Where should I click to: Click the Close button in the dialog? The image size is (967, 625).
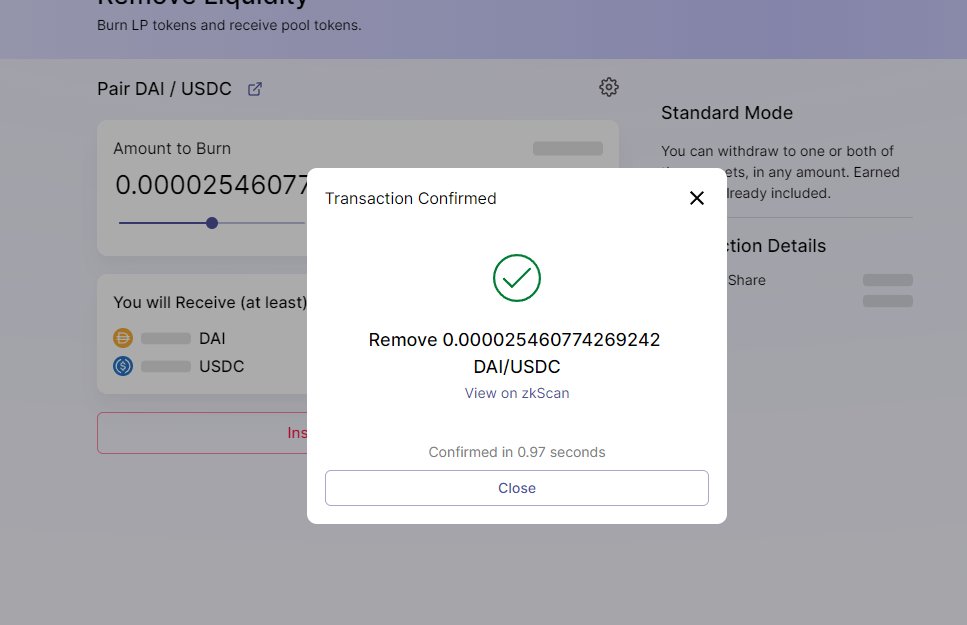tap(517, 488)
